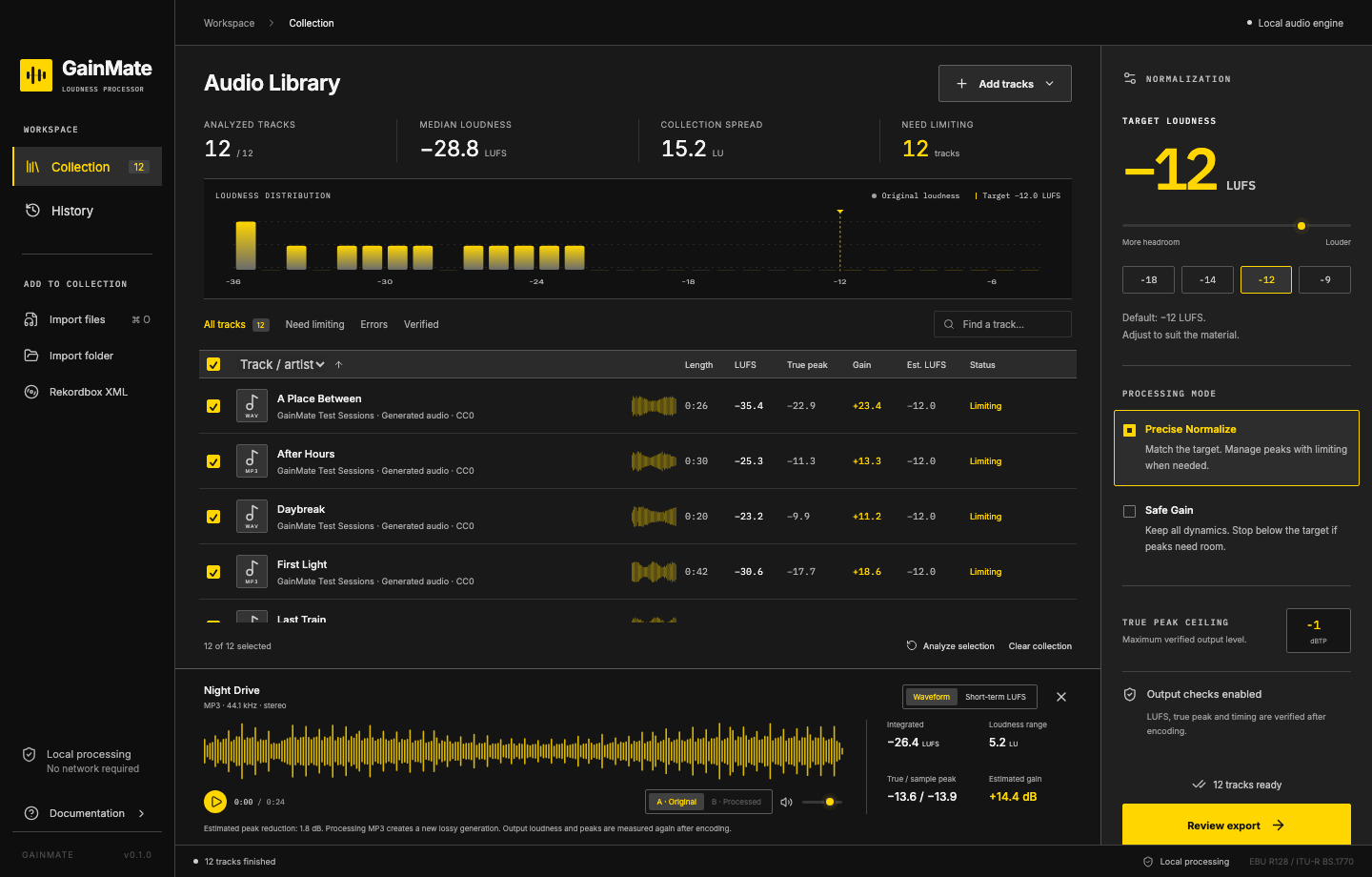
Task: Click the Rekordbox XML disc icon
Action: pos(31,392)
